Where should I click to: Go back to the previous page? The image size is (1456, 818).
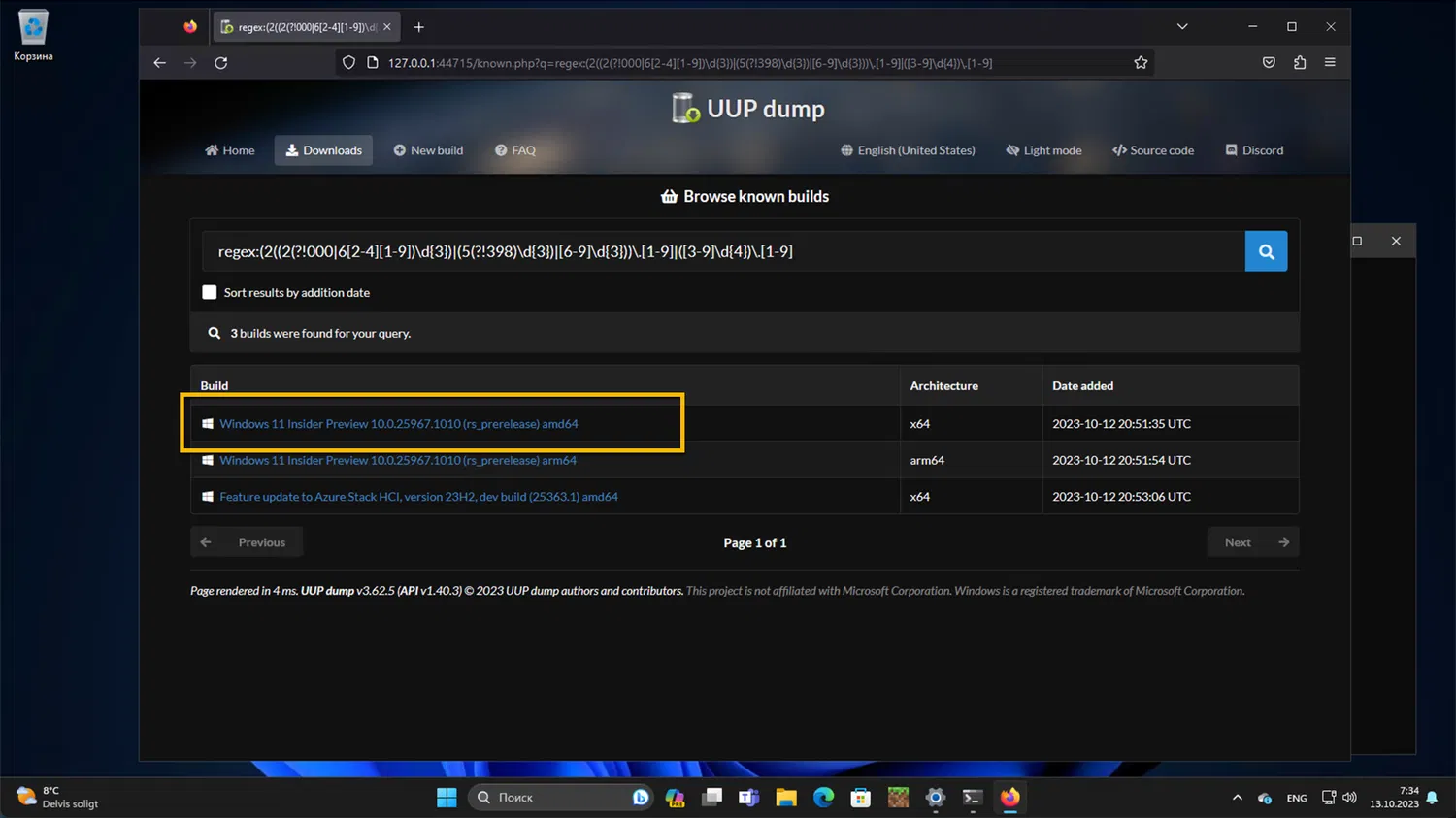(x=160, y=63)
